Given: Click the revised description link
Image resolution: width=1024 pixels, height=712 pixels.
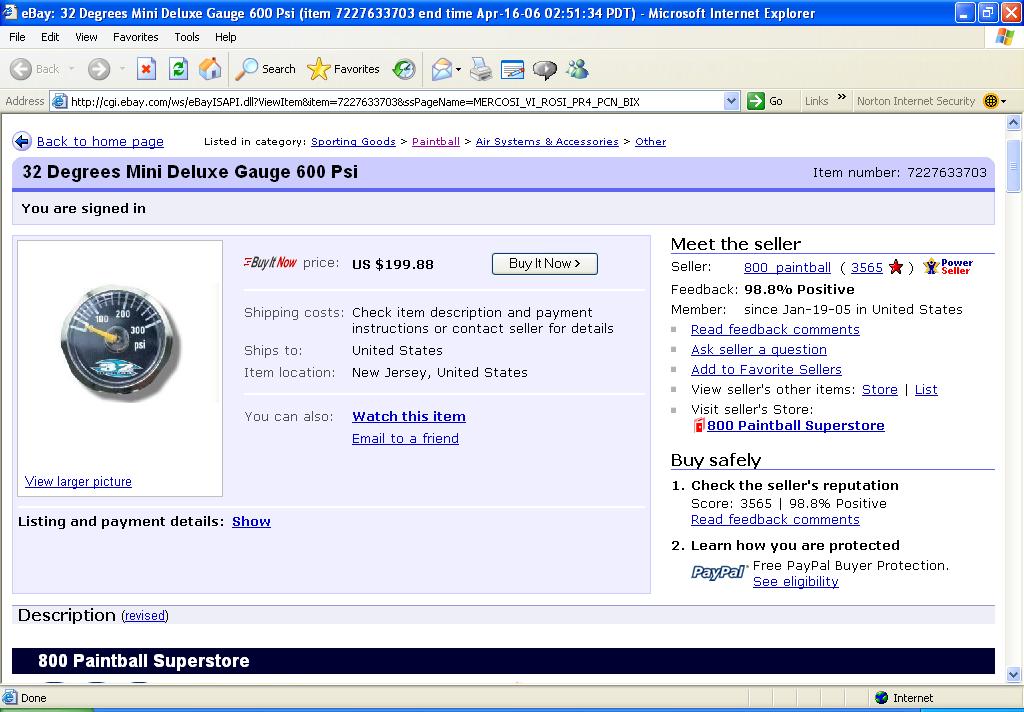Looking at the screenshot, I should click(145, 615).
